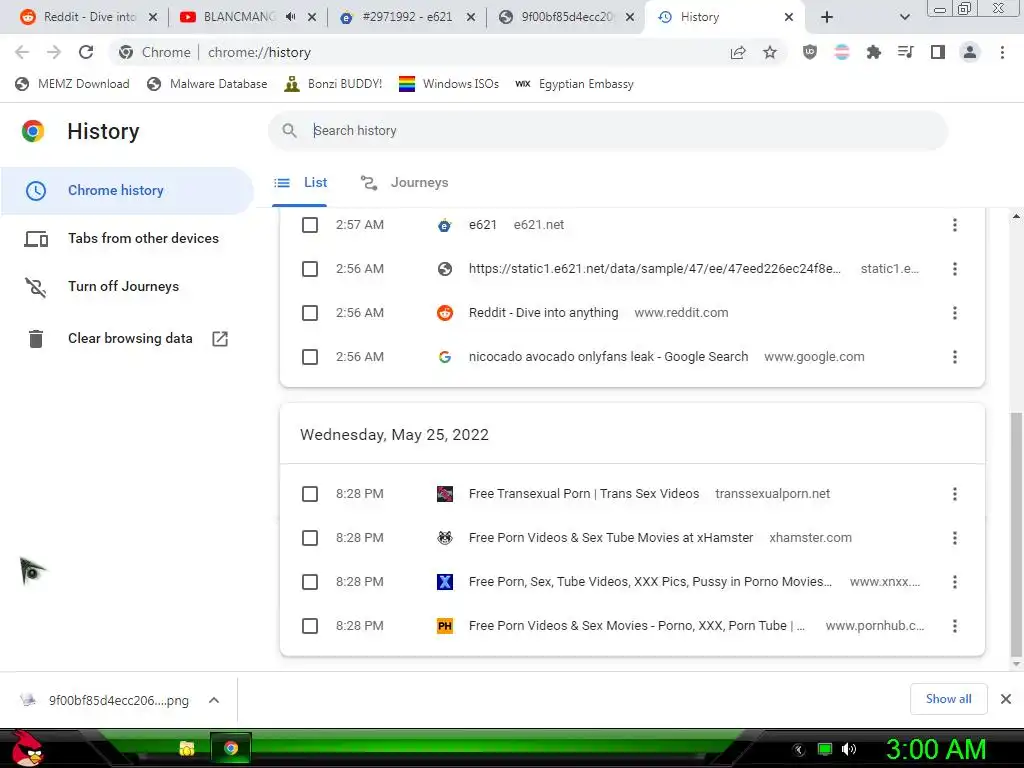1024x768 pixels.
Task: Share this page using the share icon
Action: (x=738, y=52)
